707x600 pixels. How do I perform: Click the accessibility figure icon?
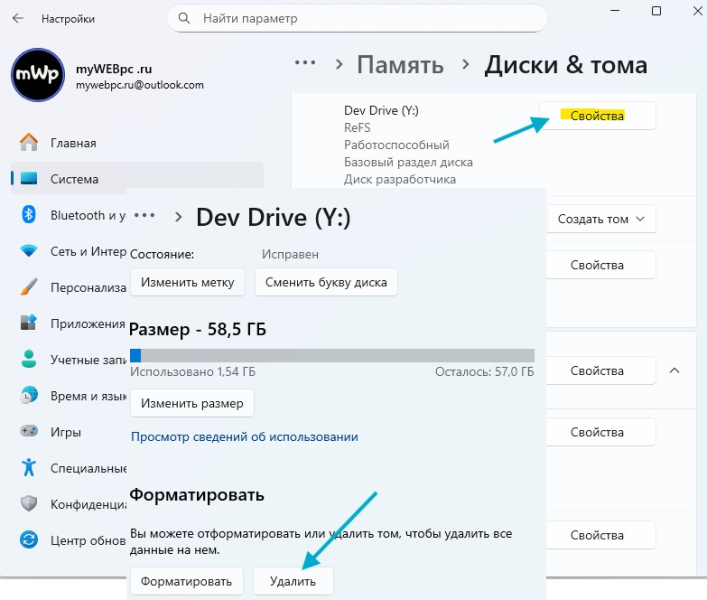coord(29,467)
